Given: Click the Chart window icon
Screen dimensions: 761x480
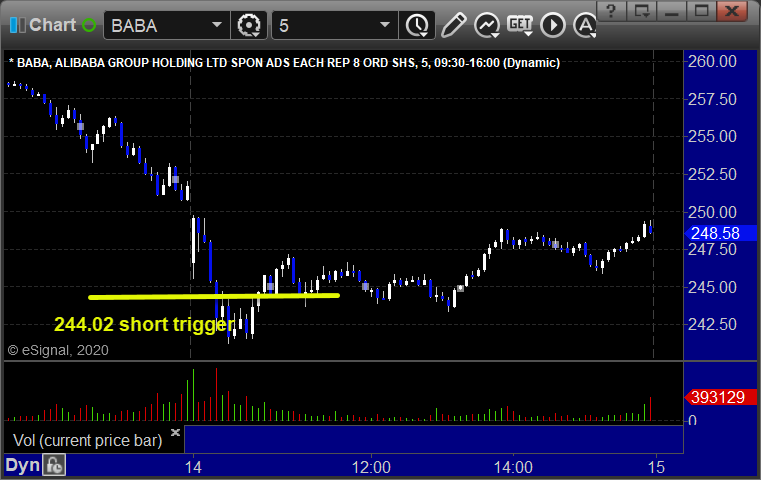Looking at the screenshot, I should tap(17, 25).
